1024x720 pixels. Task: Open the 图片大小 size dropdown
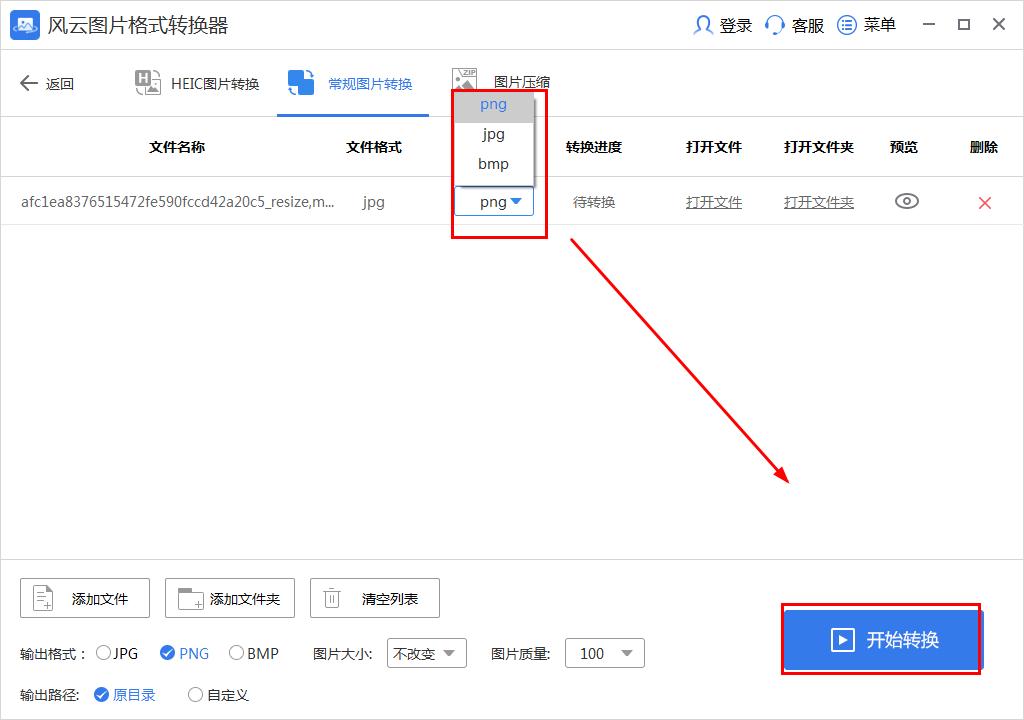(x=427, y=653)
